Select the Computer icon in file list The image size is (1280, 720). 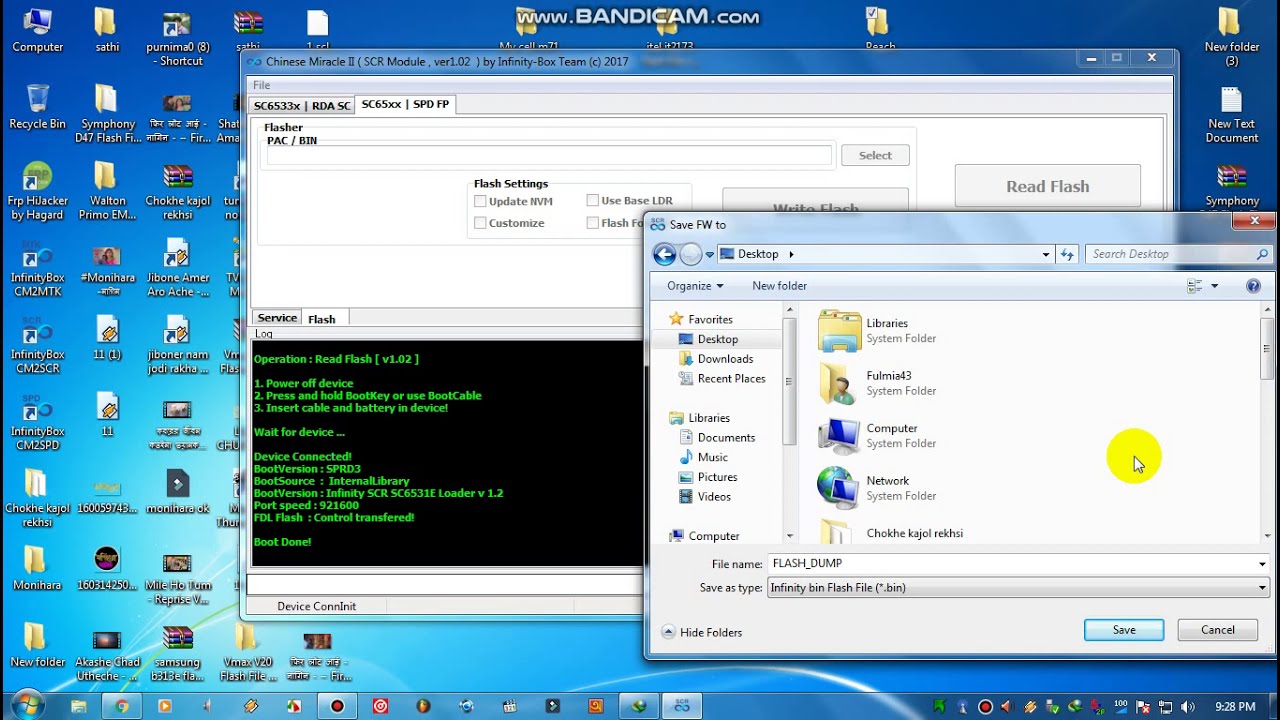839,436
